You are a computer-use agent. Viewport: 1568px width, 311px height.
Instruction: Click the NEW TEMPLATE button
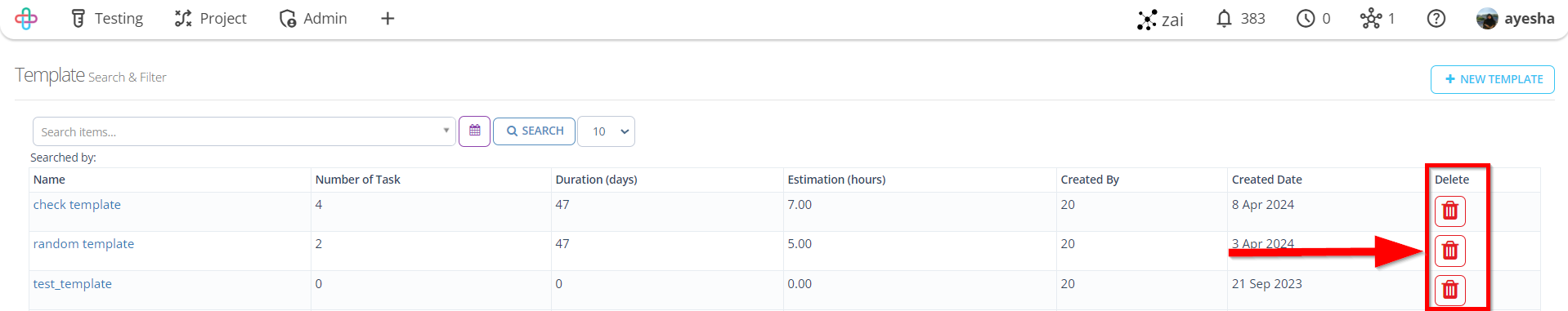point(1492,79)
